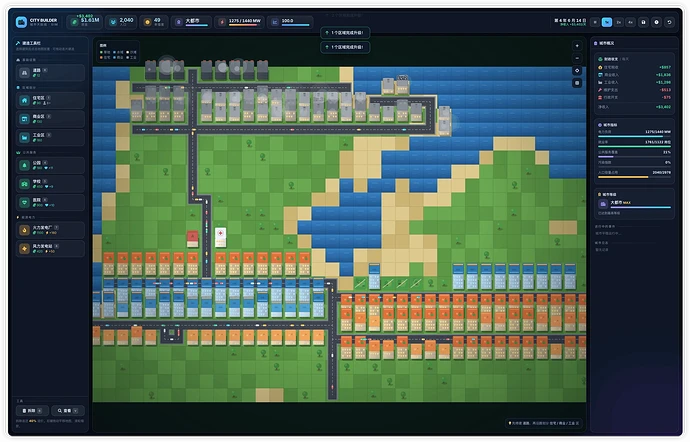Pick the thermal power plant (火力发电厂) tool
690x442 pixels.
[x=51, y=230]
